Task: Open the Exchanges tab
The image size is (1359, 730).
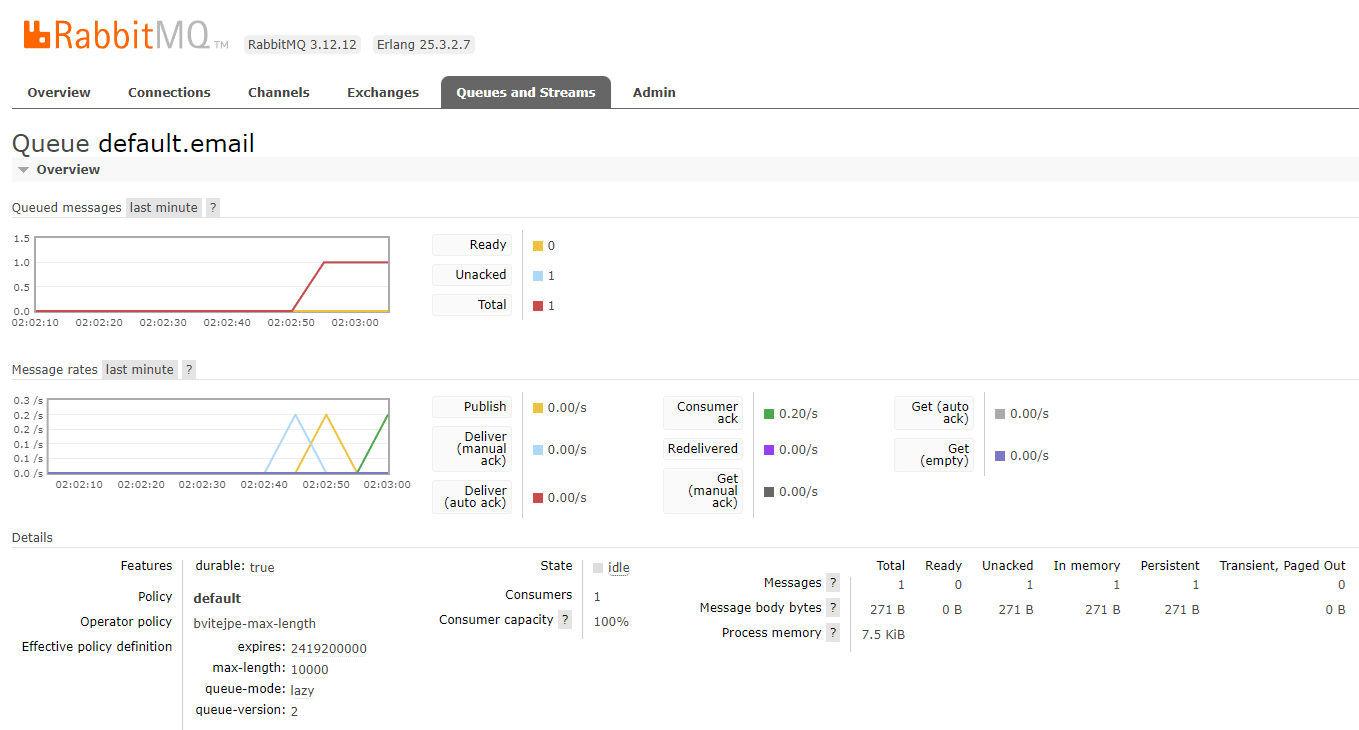Action: click(383, 92)
